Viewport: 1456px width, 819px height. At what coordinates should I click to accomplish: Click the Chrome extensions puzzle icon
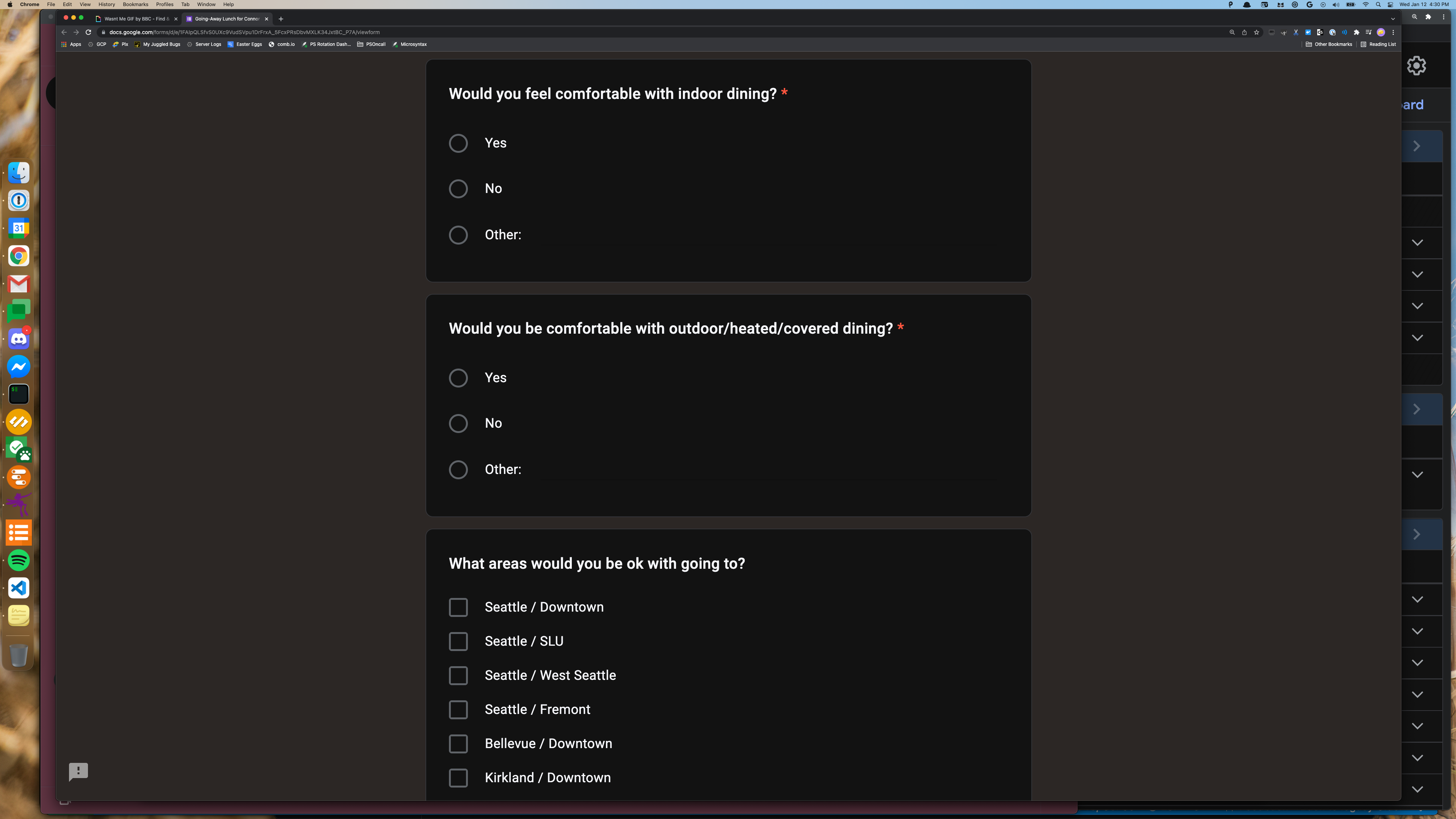point(1357,32)
